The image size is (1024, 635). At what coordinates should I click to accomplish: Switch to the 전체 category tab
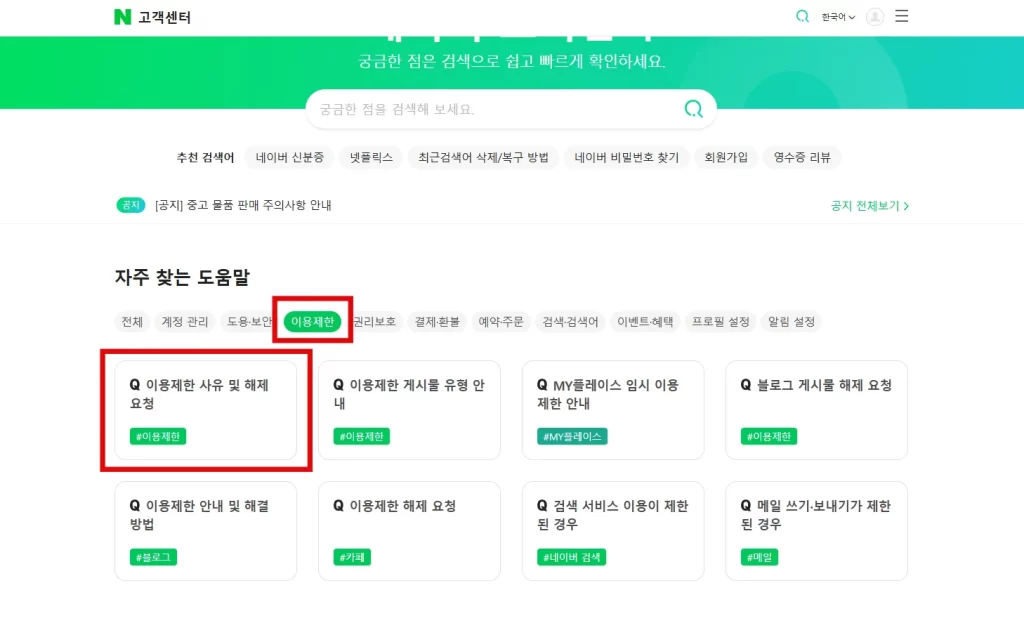[x=131, y=322]
